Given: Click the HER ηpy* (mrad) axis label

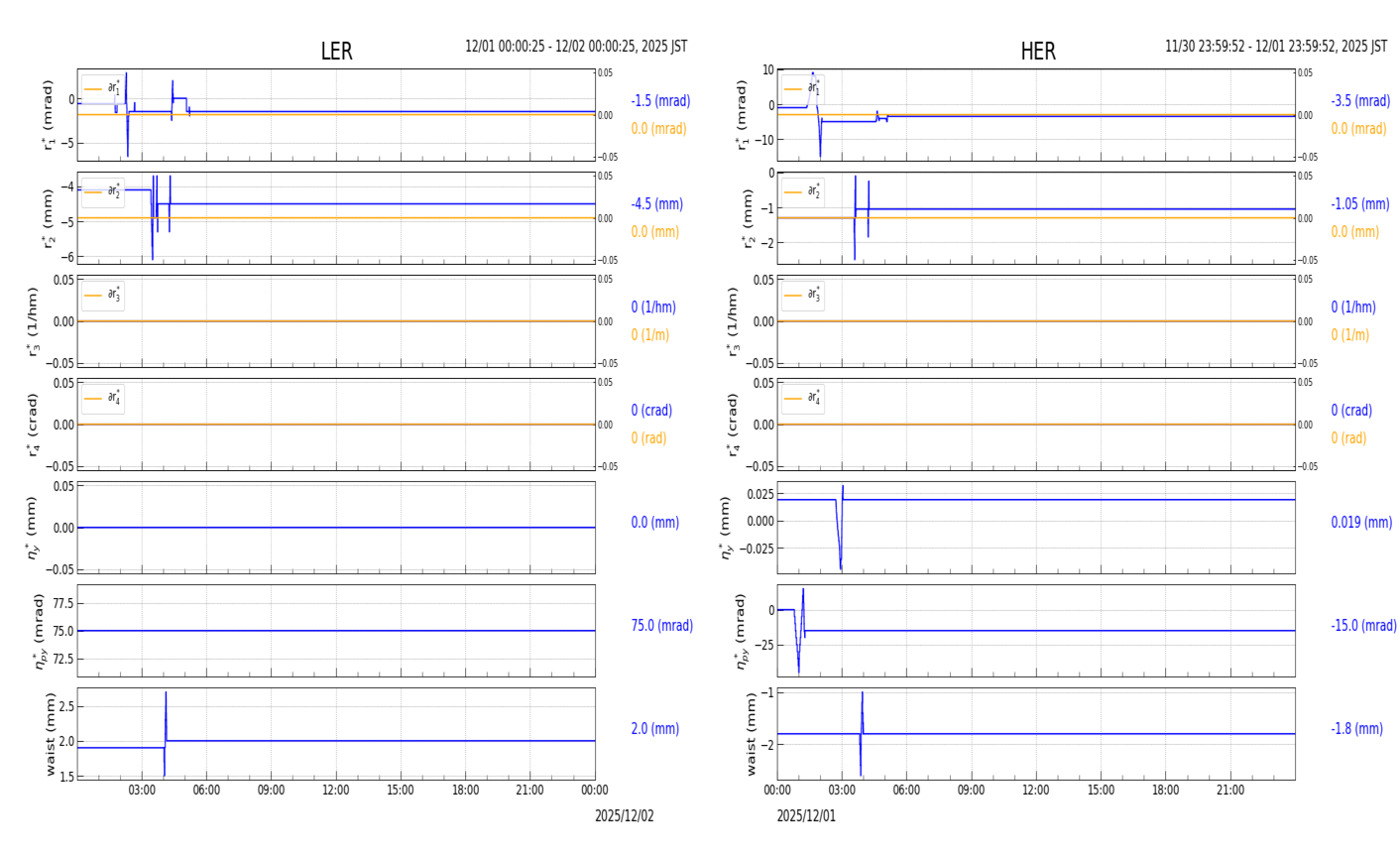Looking at the screenshot, I should point(741,631).
